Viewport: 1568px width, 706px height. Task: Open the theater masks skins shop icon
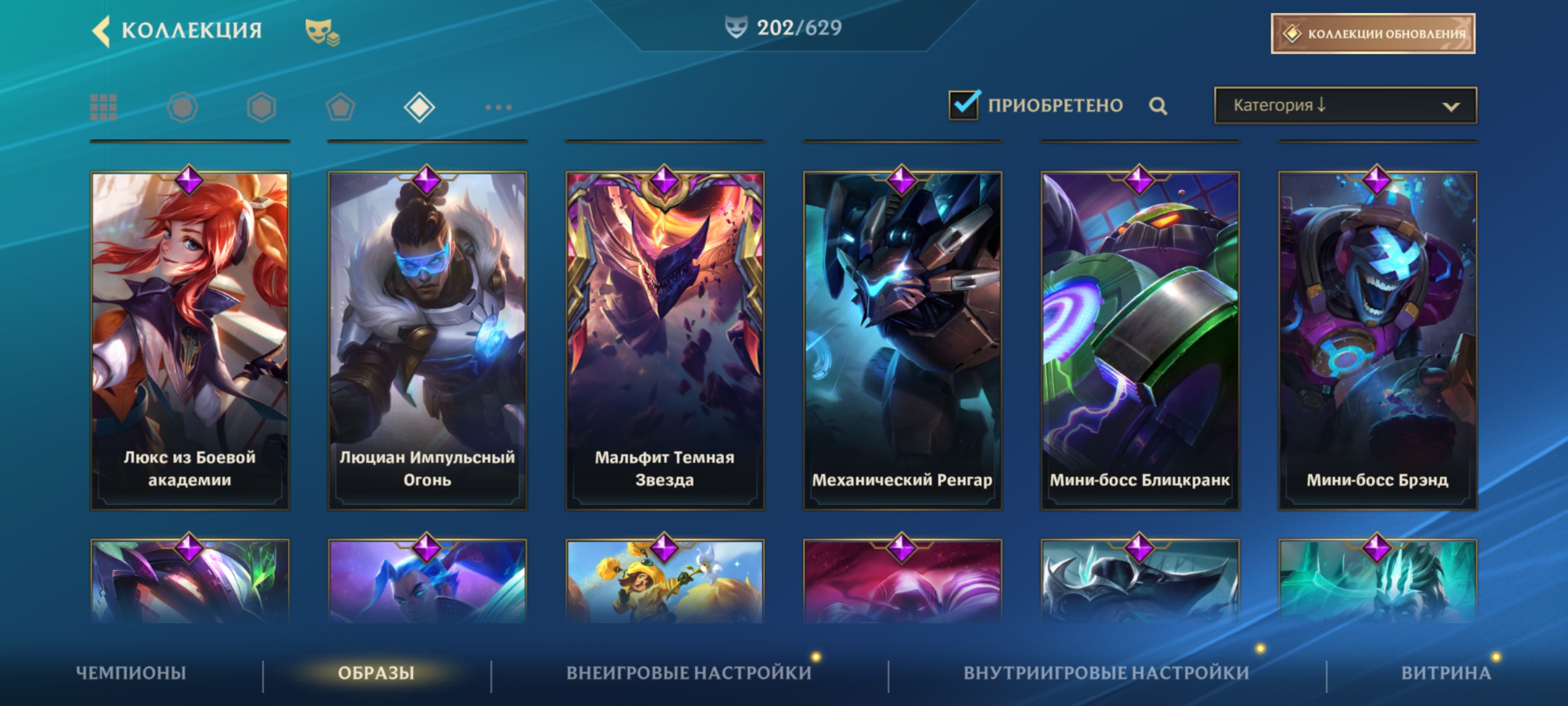322,32
